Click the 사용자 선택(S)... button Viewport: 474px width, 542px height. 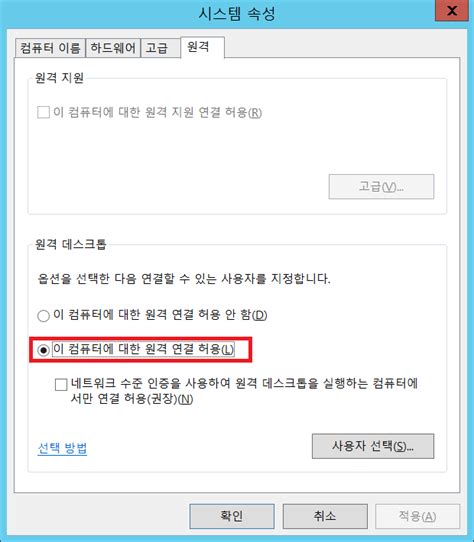pos(373,446)
